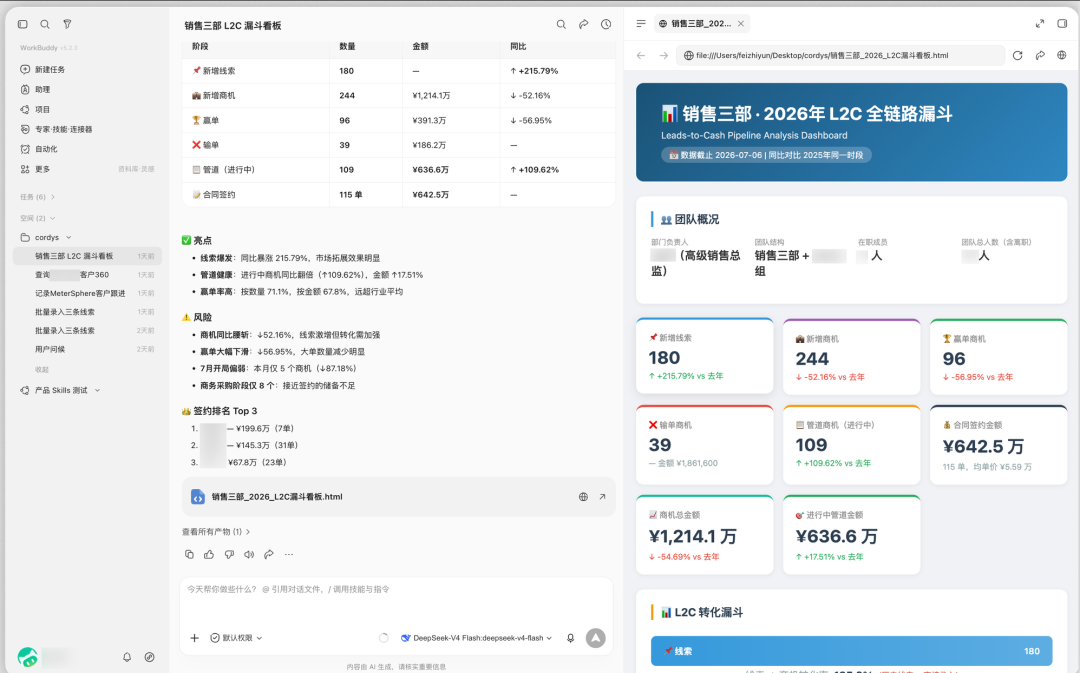Viewport: 1080px width, 673px height.
Task: Click the thumbs down icon
Action: pos(229,555)
